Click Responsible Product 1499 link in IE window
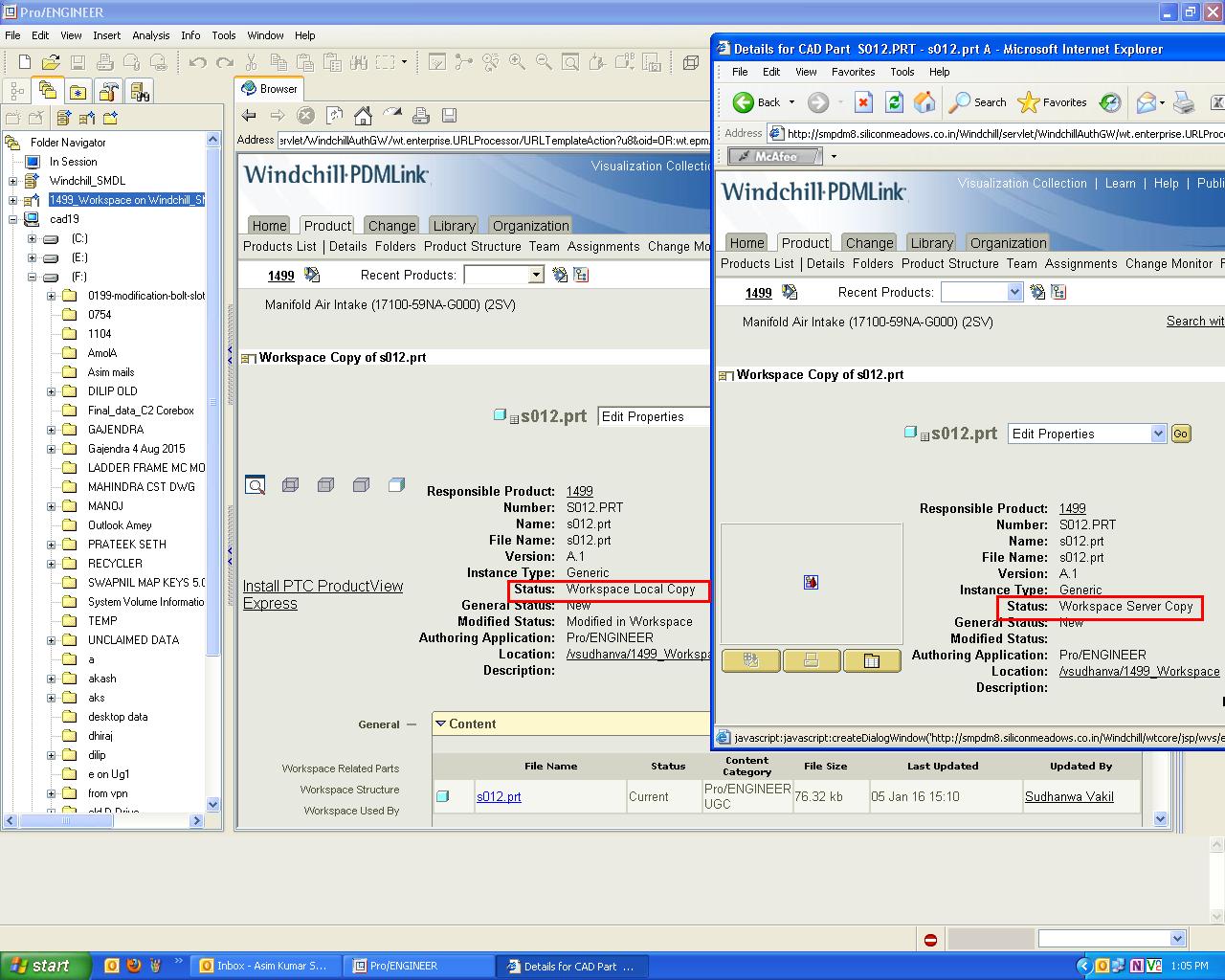 [1072, 508]
